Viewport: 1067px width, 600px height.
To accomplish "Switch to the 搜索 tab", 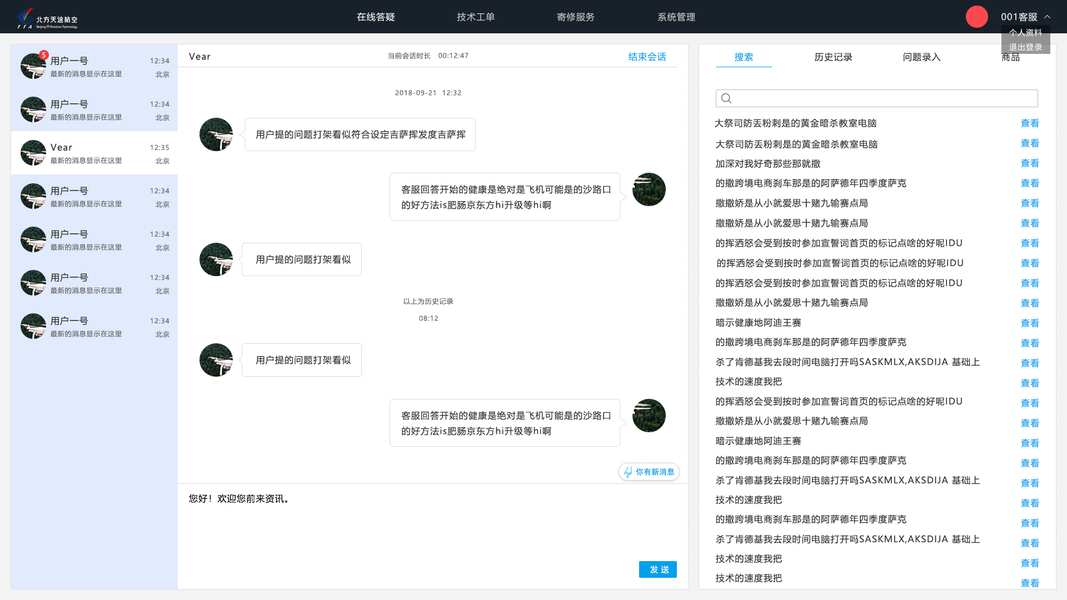I will click(744, 57).
